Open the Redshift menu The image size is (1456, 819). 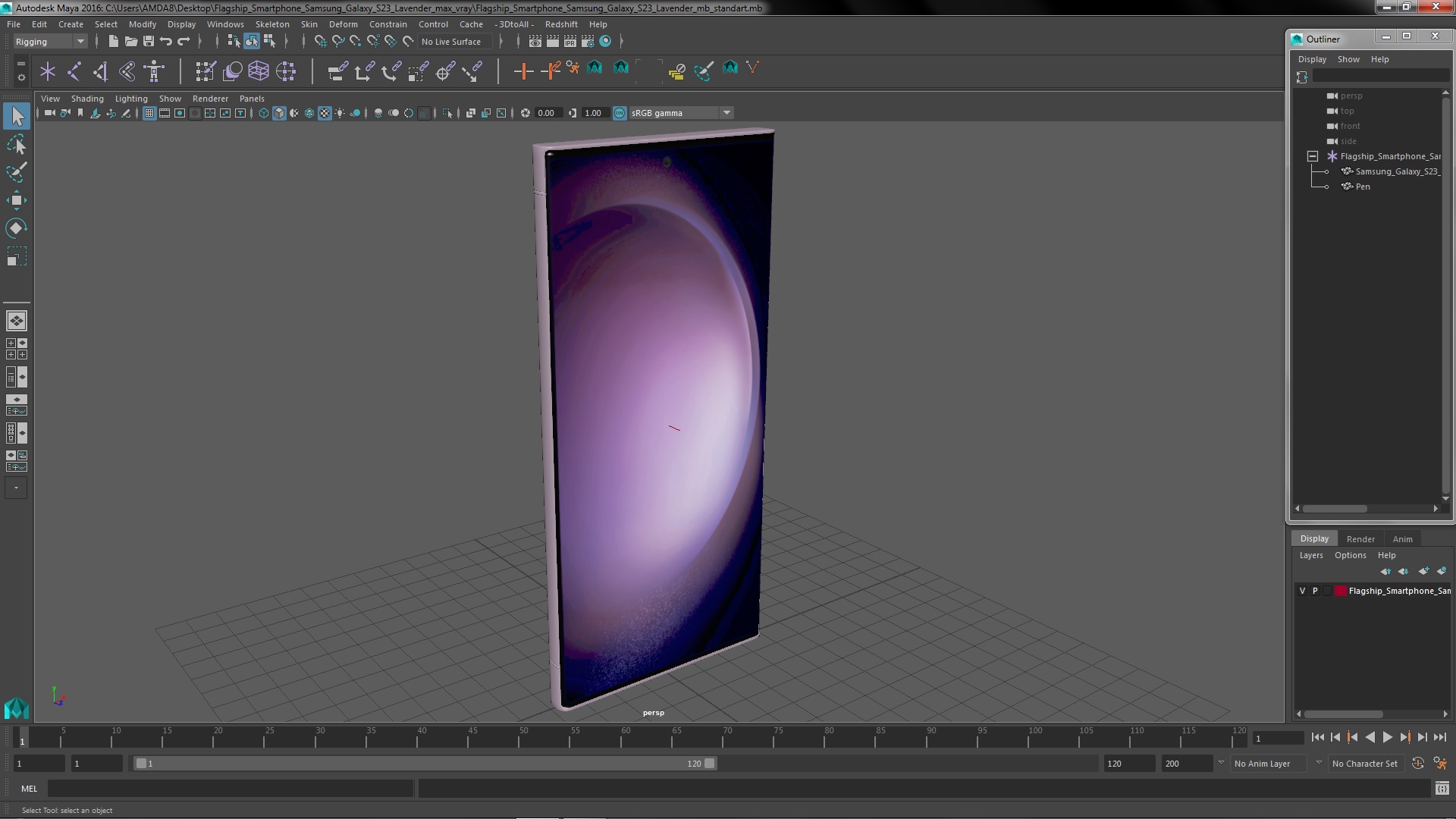(x=561, y=24)
